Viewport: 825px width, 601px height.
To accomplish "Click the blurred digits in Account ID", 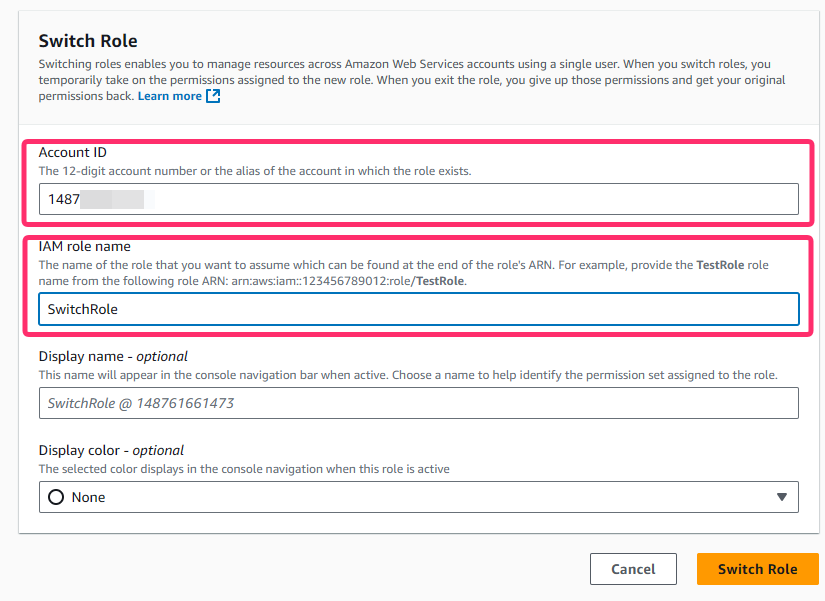I will pos(117,199).
